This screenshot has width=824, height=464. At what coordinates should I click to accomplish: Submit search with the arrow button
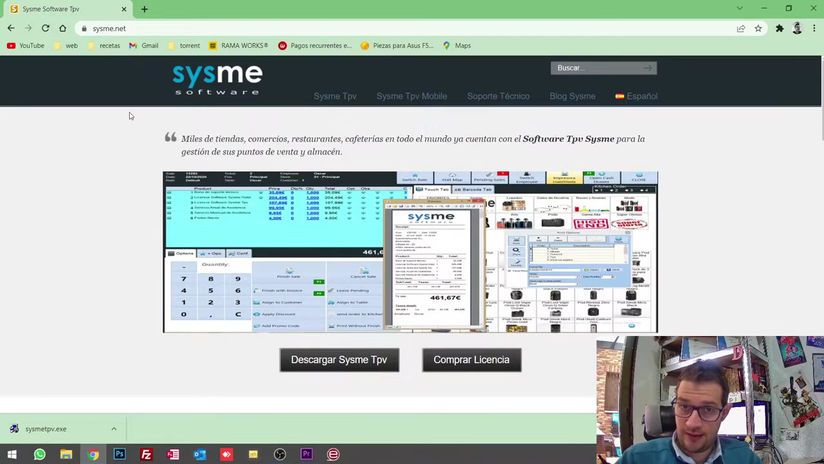click(x=648, y=68)
